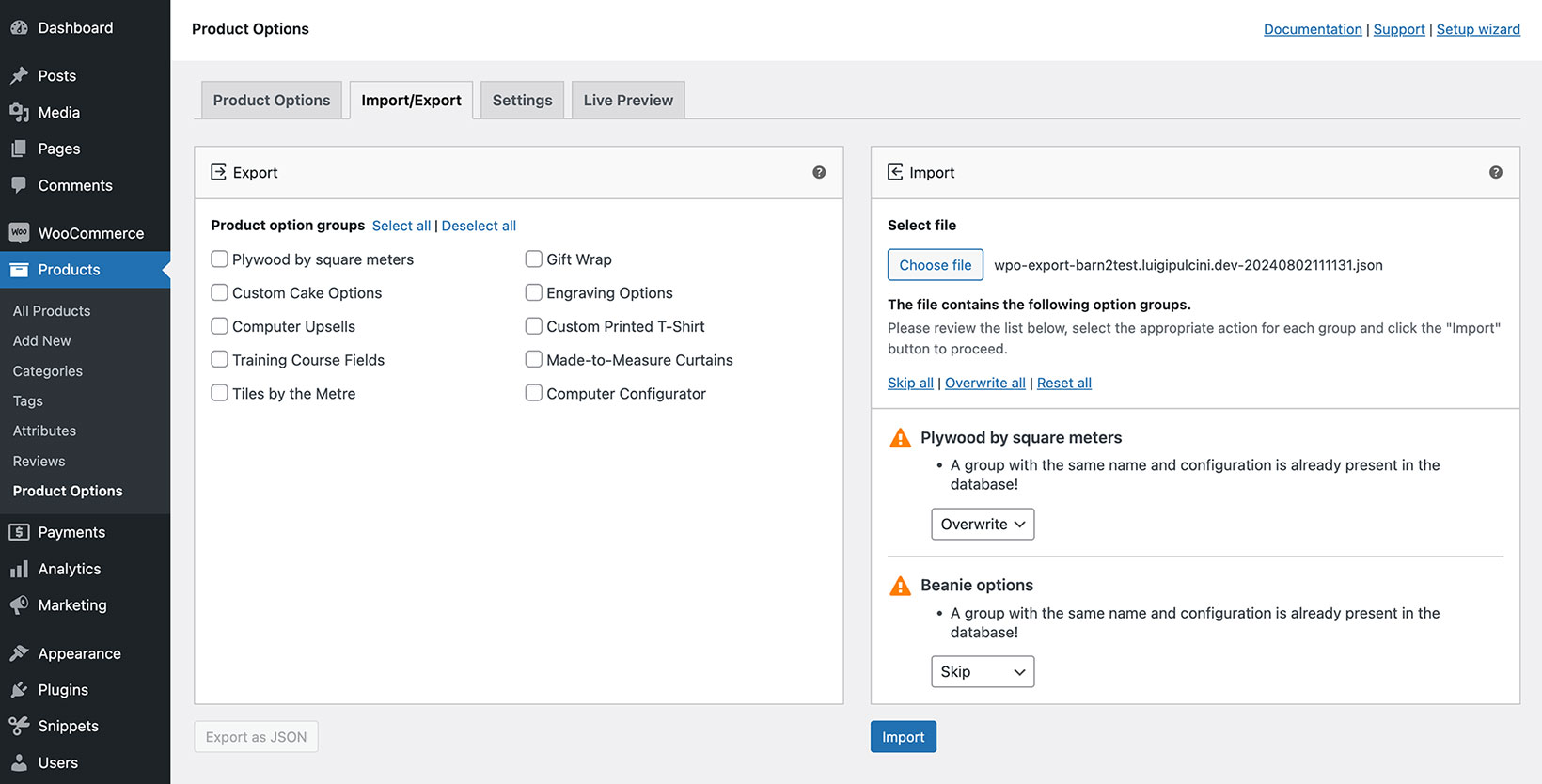This screenshot has height=784, width=1542.
Task: Click the Appearance paintbrush icon
Action: pos(19,653)
